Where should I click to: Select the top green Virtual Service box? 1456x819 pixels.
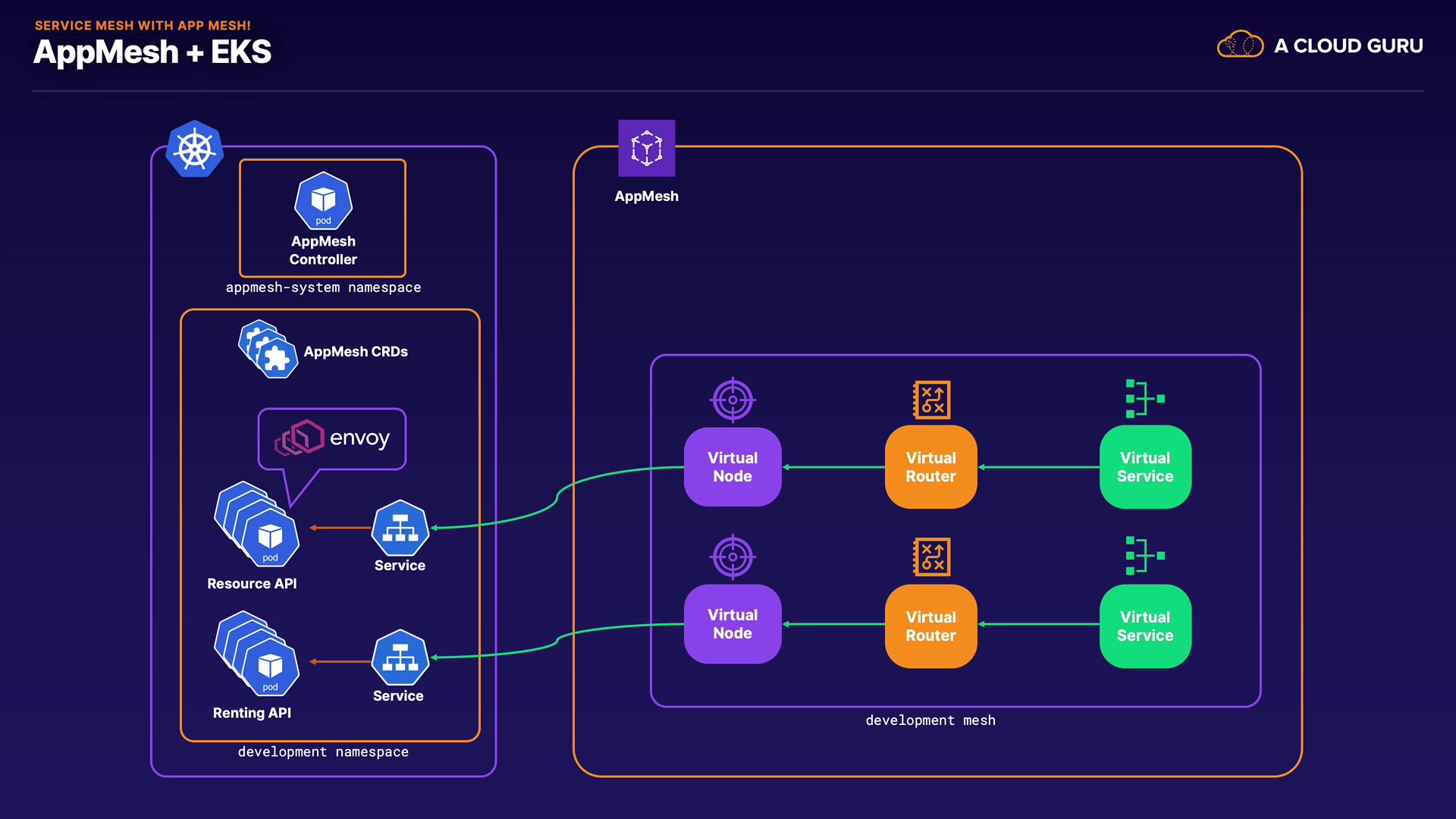pos(1145,467)
